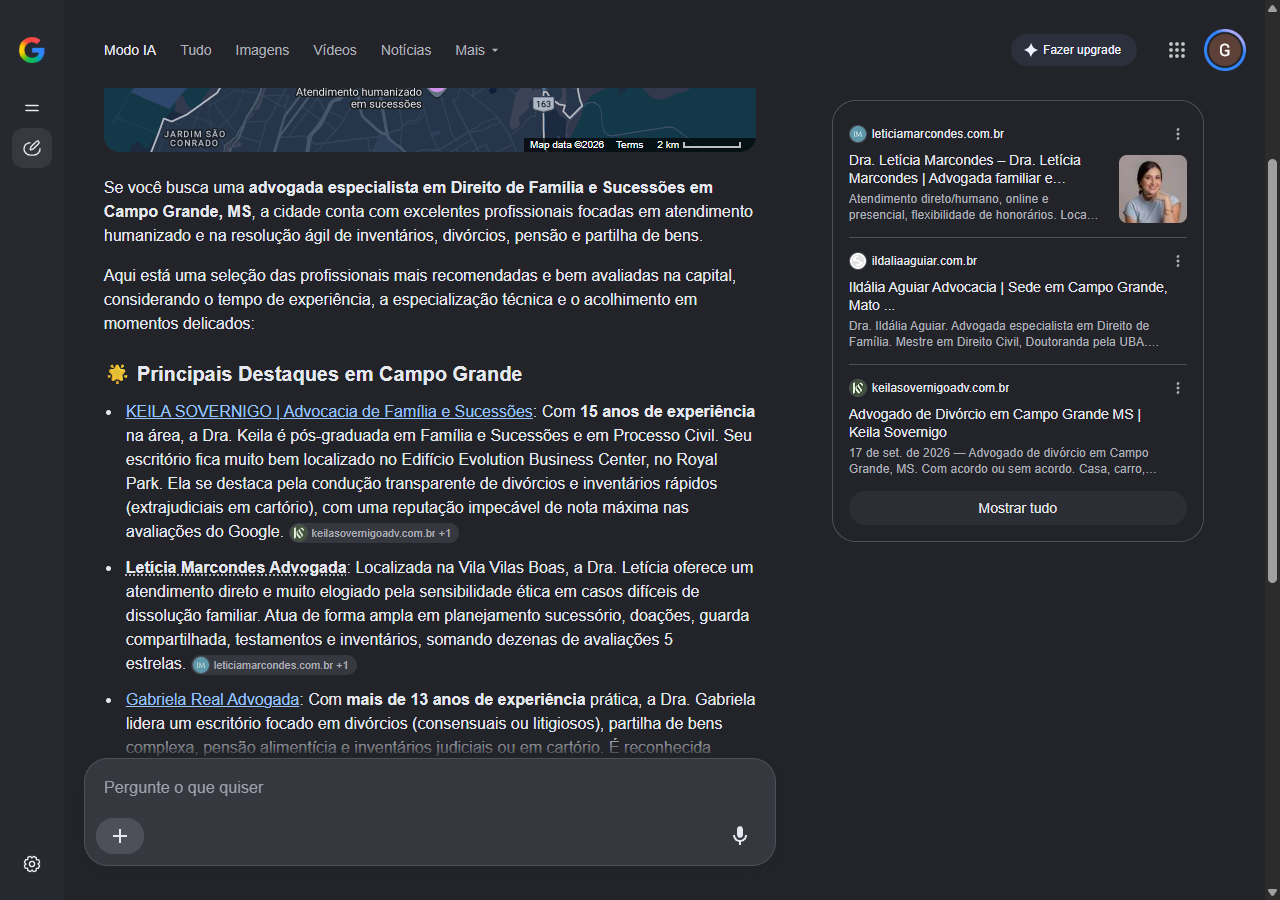Open Dra. Letícia Marcondes result title
This screenshot has width=1280, height=900.
click(x=965, y=169)
